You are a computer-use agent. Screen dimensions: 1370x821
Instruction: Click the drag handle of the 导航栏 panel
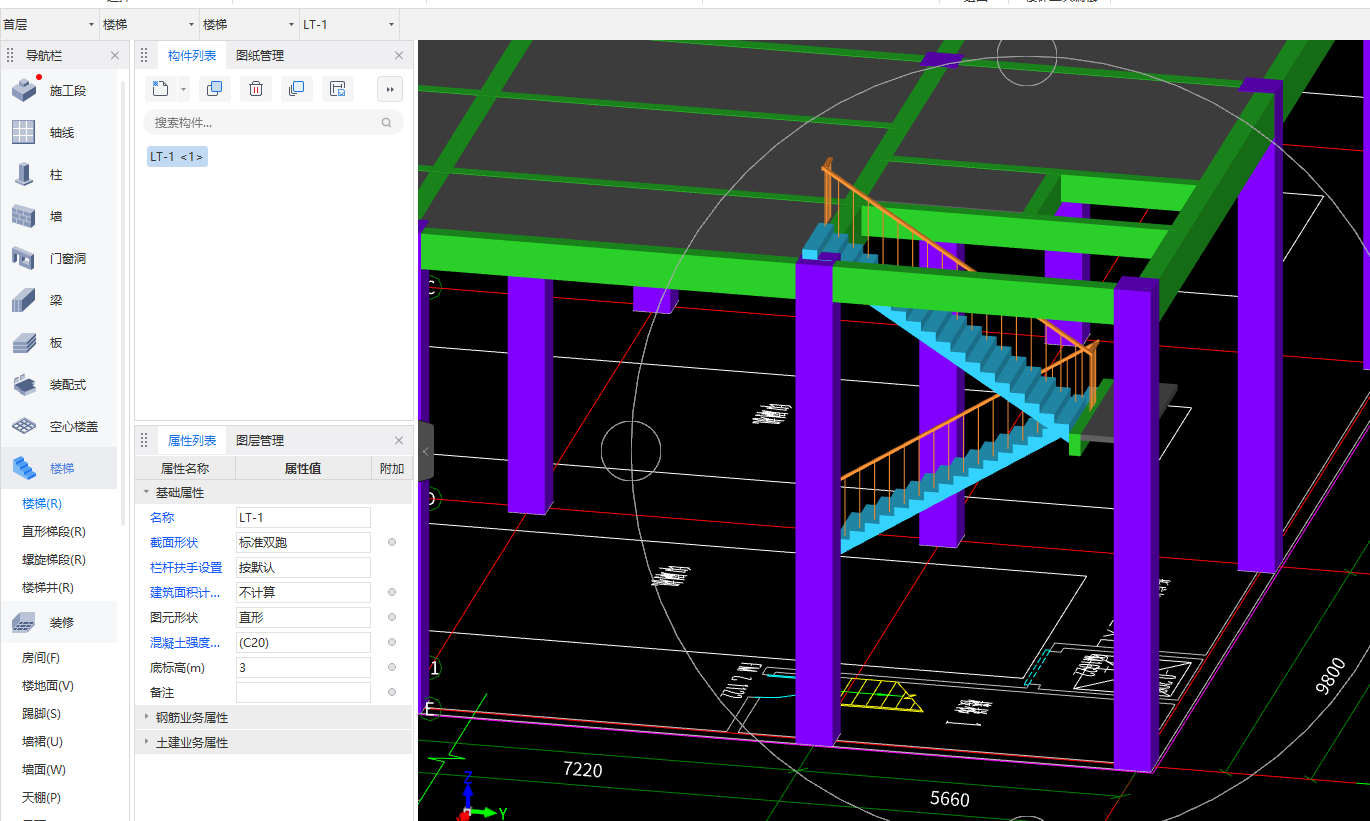click(10, 56)
